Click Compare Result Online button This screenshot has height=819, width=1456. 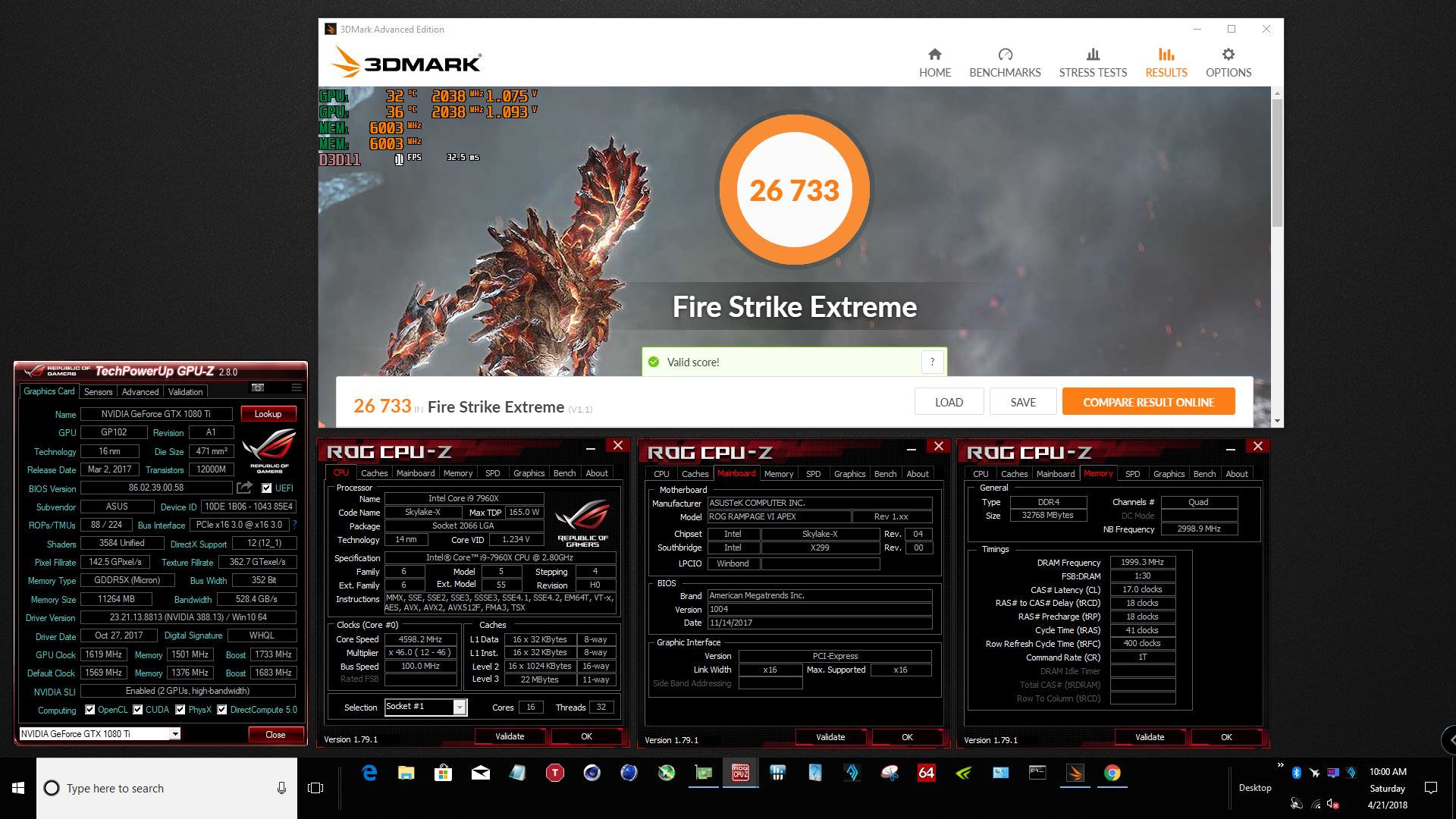tap(1148, 402)
